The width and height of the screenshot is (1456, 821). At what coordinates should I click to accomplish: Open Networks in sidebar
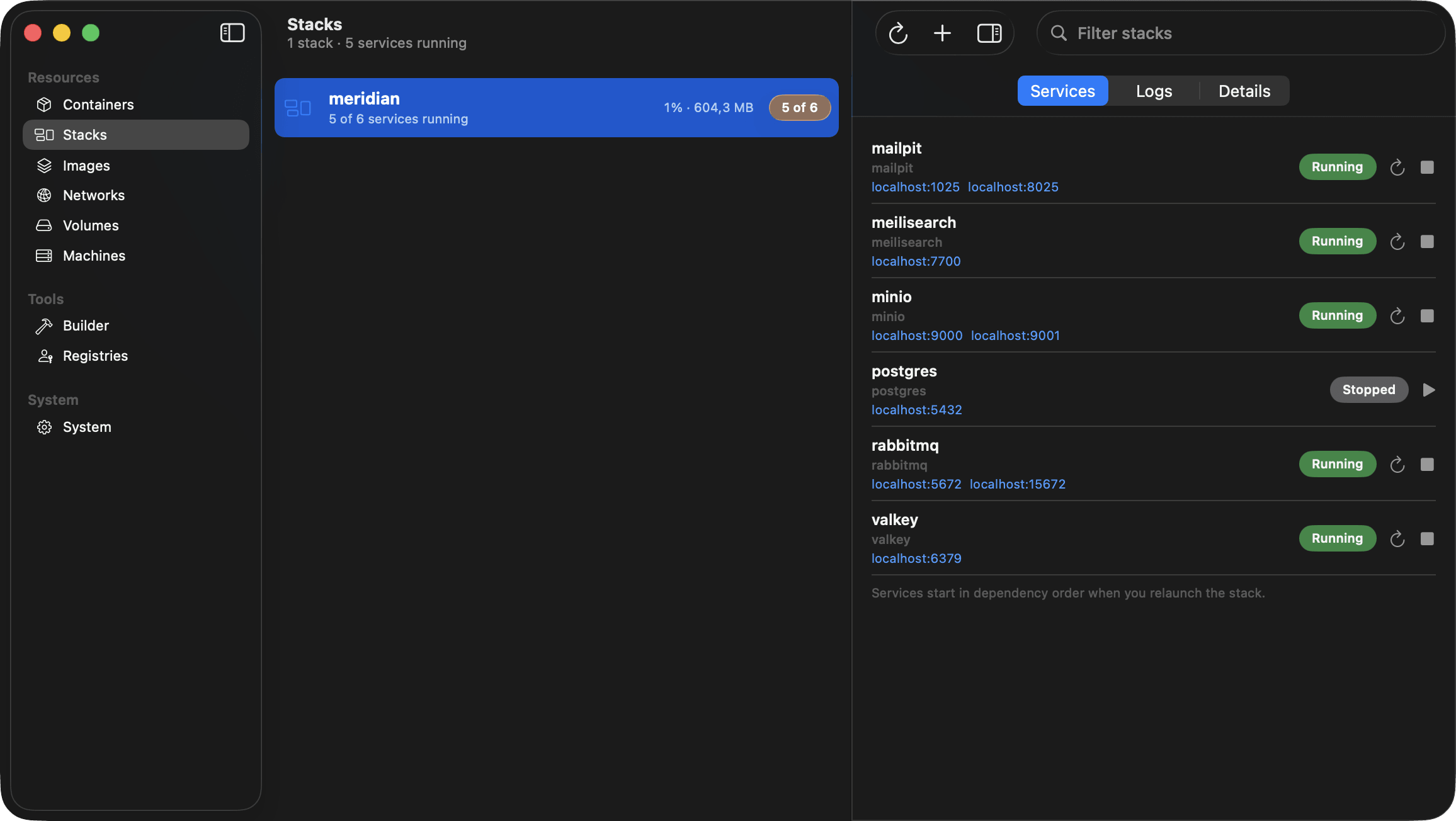[x=136, y=195]
